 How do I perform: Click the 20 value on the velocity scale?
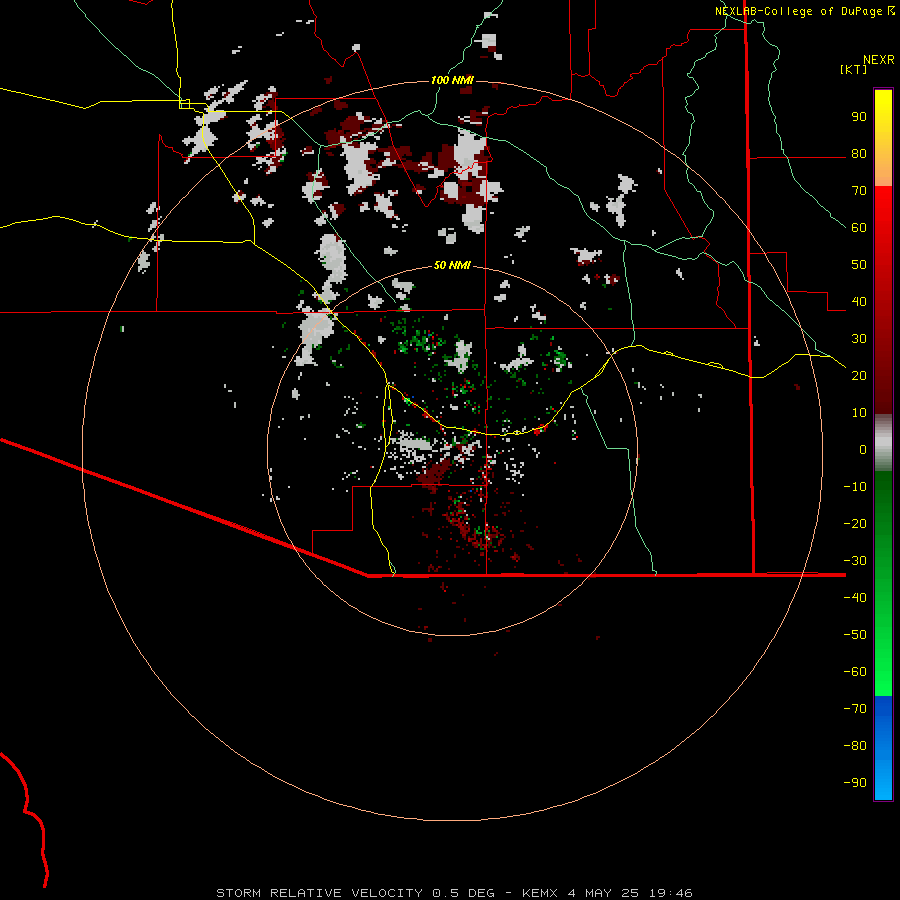(x=859, y=375)
